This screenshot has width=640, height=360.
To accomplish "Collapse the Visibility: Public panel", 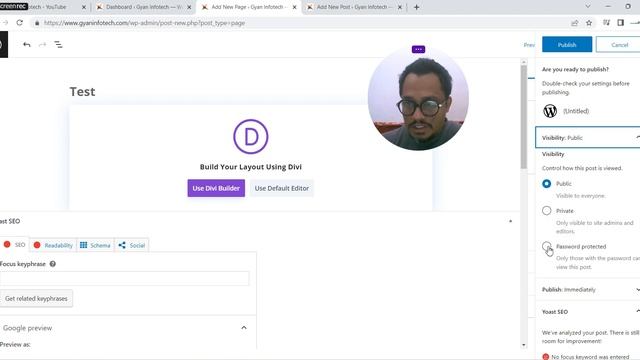I will tap(588, 138).
